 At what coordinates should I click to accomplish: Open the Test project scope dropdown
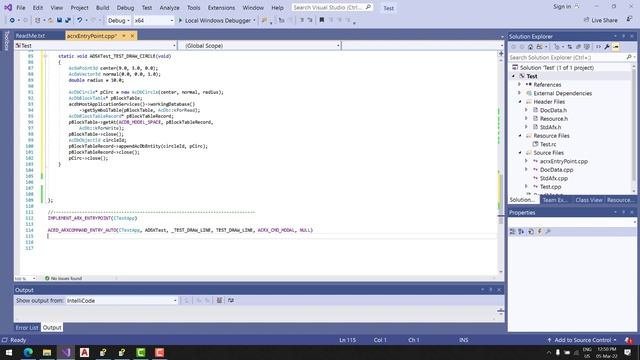click(96, 46)
